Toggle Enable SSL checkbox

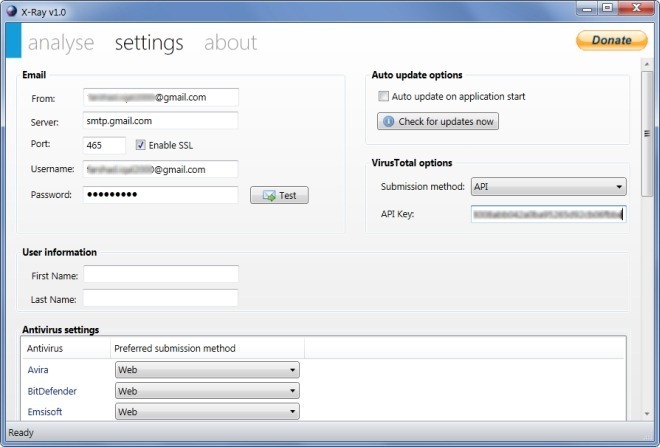(141, 145)
